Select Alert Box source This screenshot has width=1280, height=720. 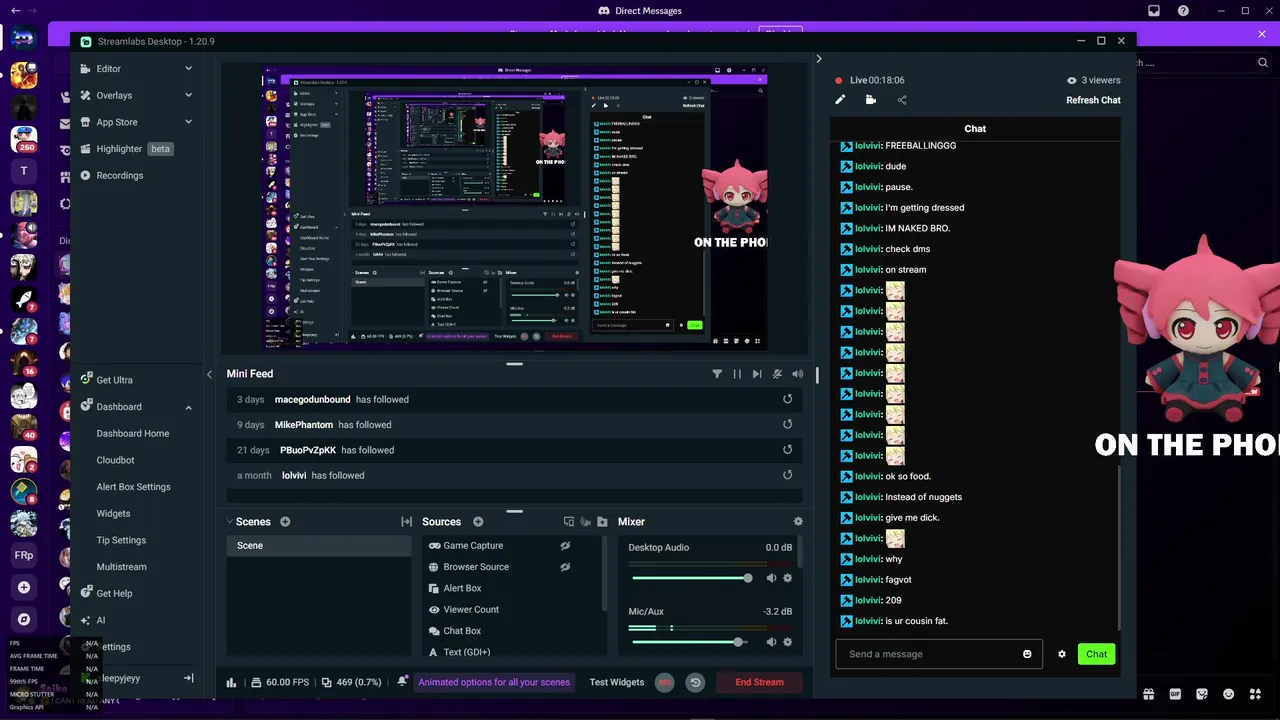point(462,589)
